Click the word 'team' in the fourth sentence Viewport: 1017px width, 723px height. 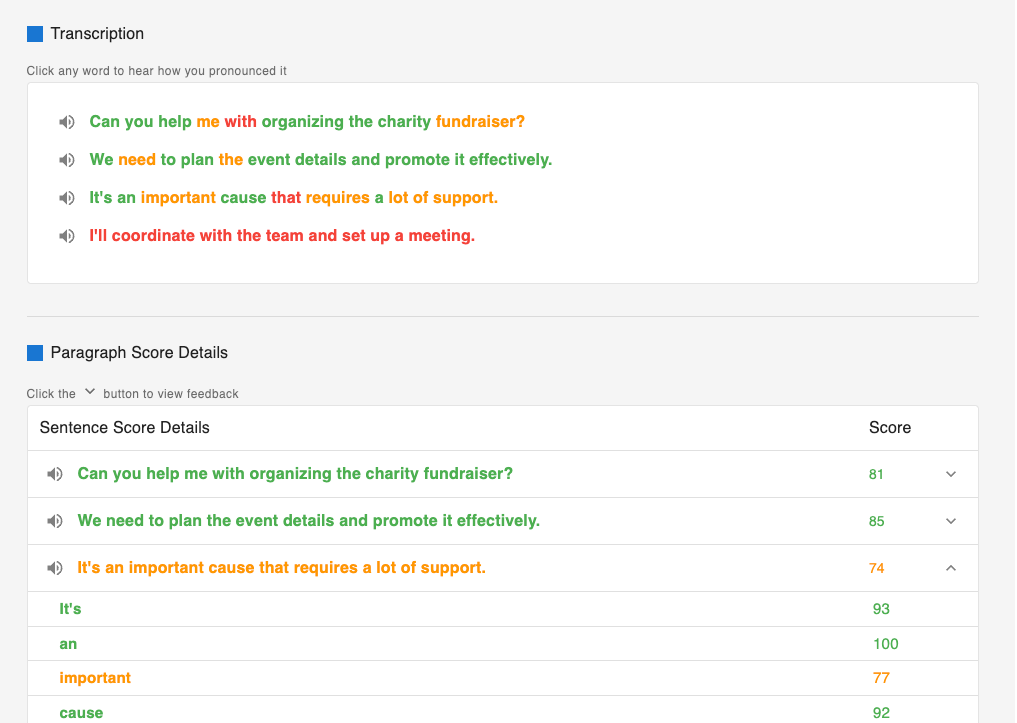(x=284, y=235)
